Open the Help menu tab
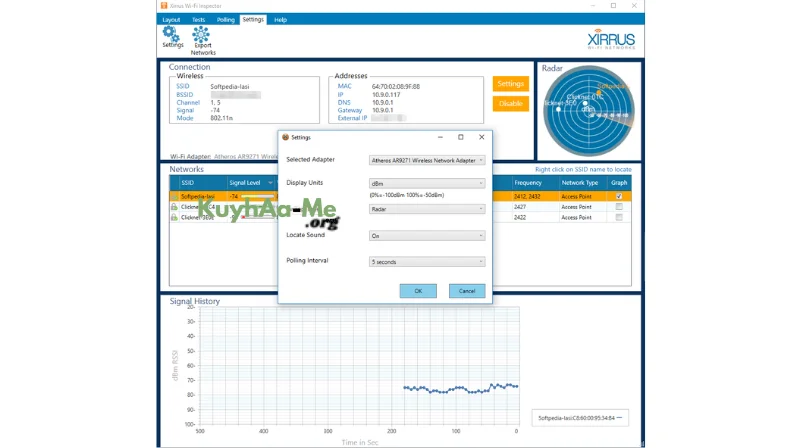The width and height of the screenshot is (800, 448). click(x=280, y=20)
